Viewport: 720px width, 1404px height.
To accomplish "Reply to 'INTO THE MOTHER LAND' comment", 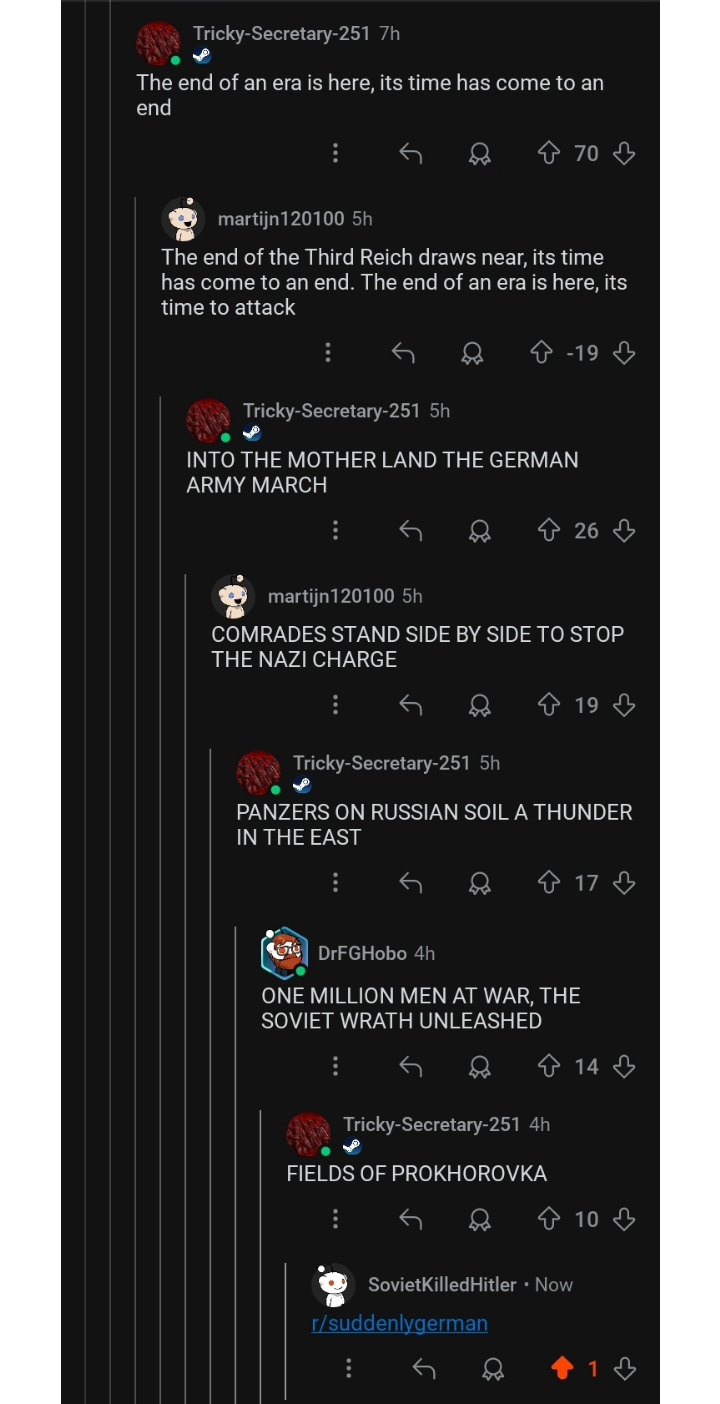I will coord(410,531).
